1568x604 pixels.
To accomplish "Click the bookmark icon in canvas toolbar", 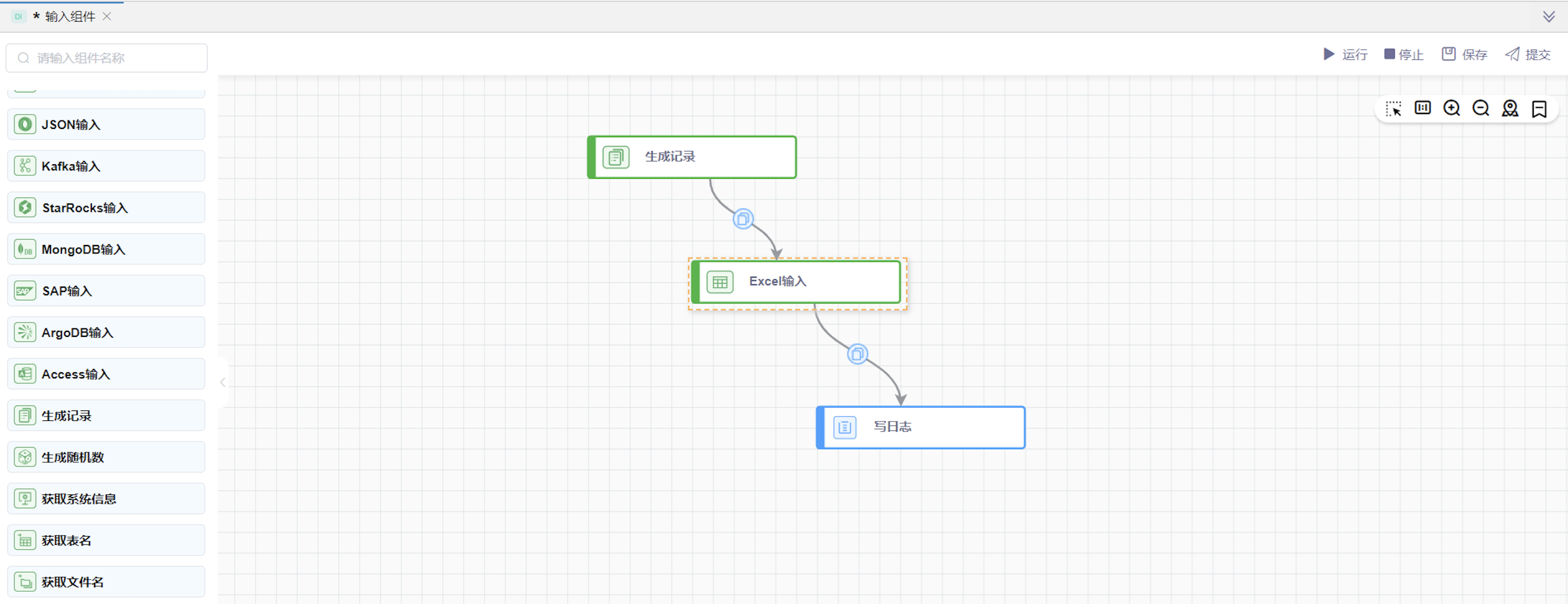I will tap(1539, 109).
